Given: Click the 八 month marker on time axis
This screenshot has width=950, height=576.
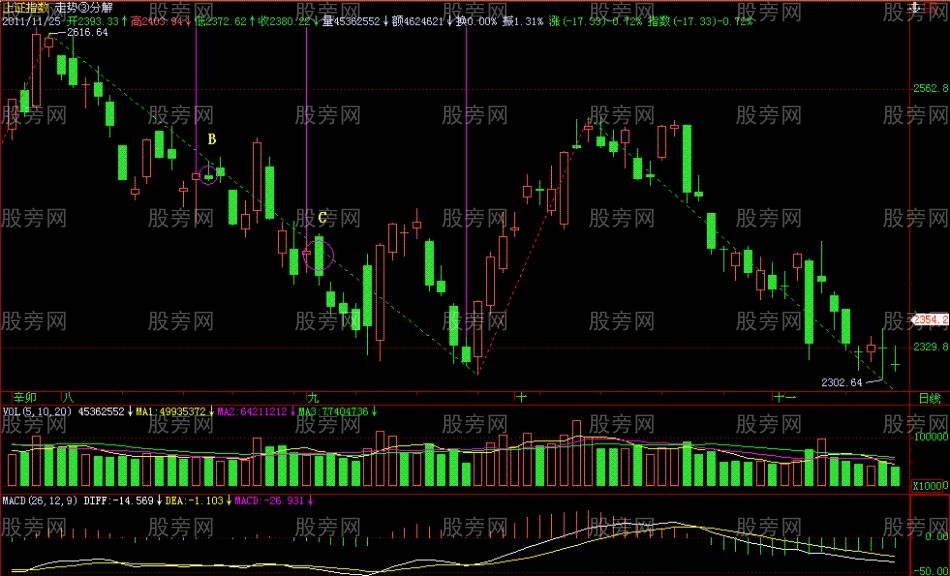Looking at the screenshot, I should tap(67, 399).
